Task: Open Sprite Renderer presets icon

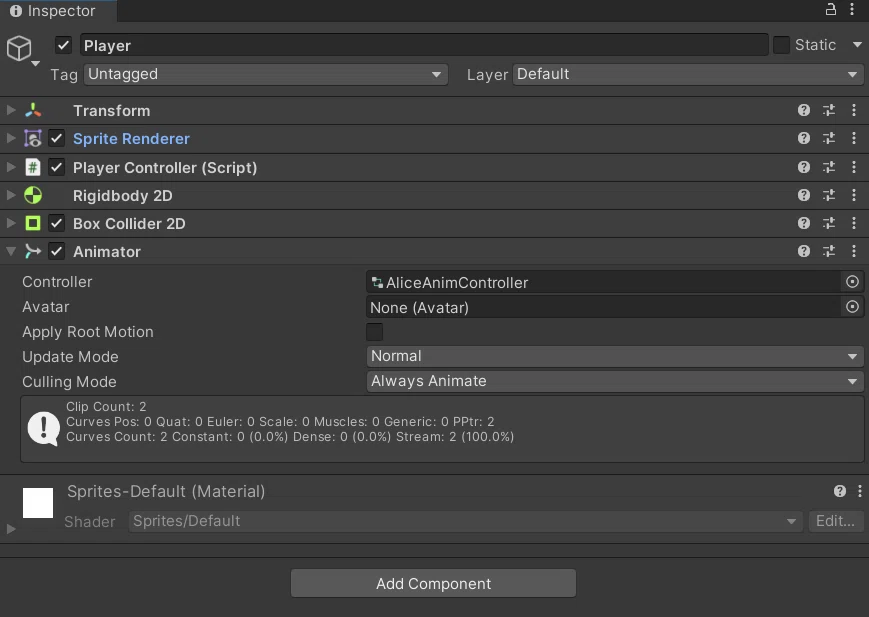Action: point(829,138)
